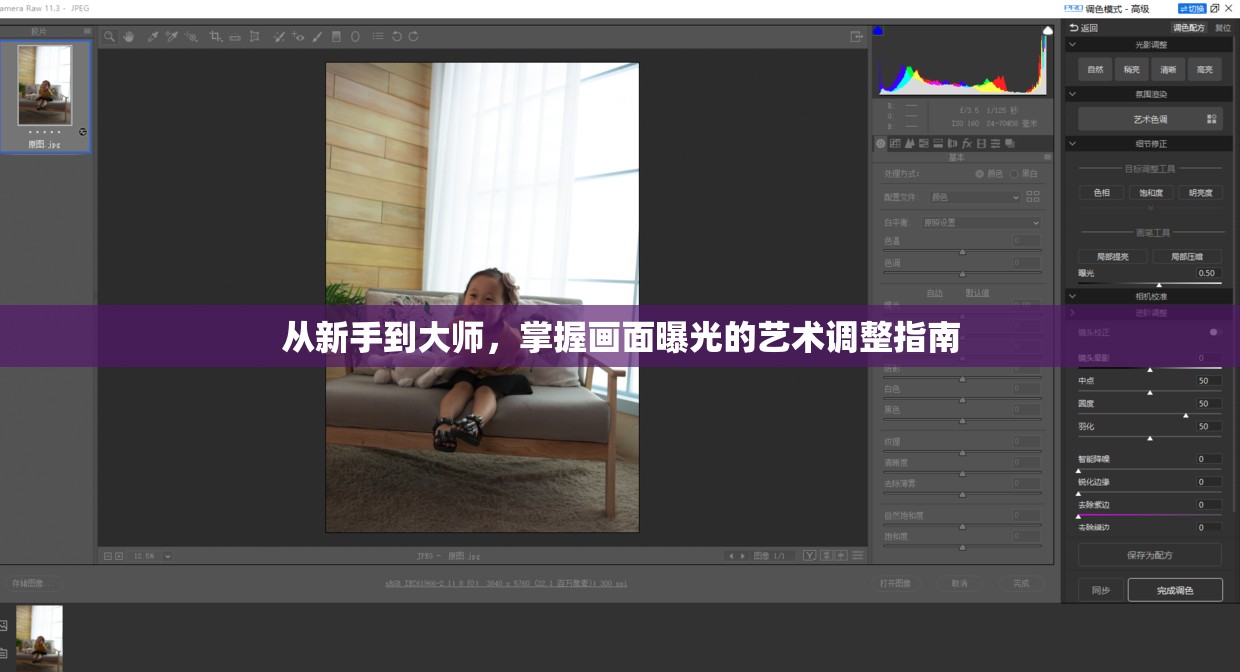This screenshot has width=1240, height=672.
Task: Collapse the 细节修正 section
Action: coord(1073,144)
